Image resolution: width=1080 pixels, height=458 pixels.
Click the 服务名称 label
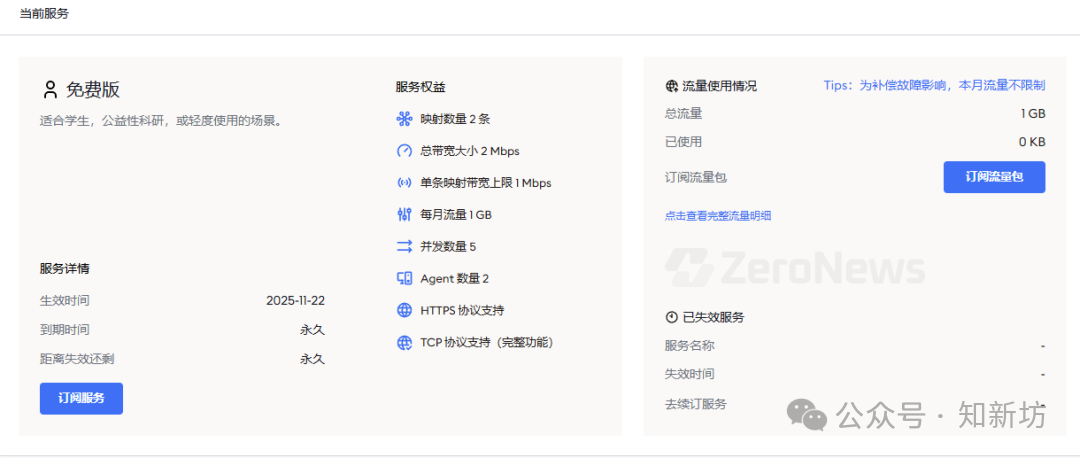(689, 346)
